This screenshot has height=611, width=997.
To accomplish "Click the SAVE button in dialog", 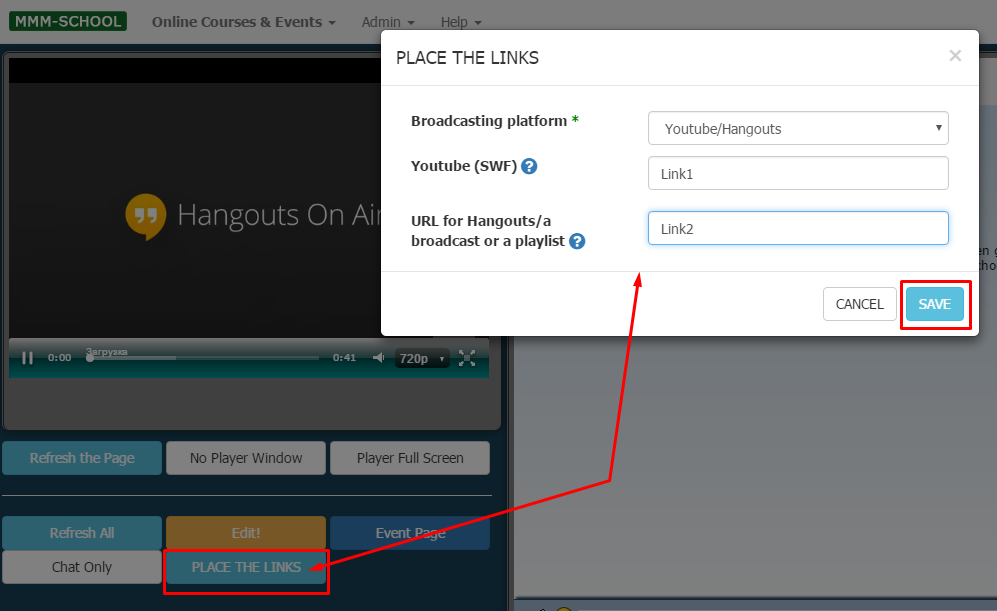I will (x=935, y=304).
